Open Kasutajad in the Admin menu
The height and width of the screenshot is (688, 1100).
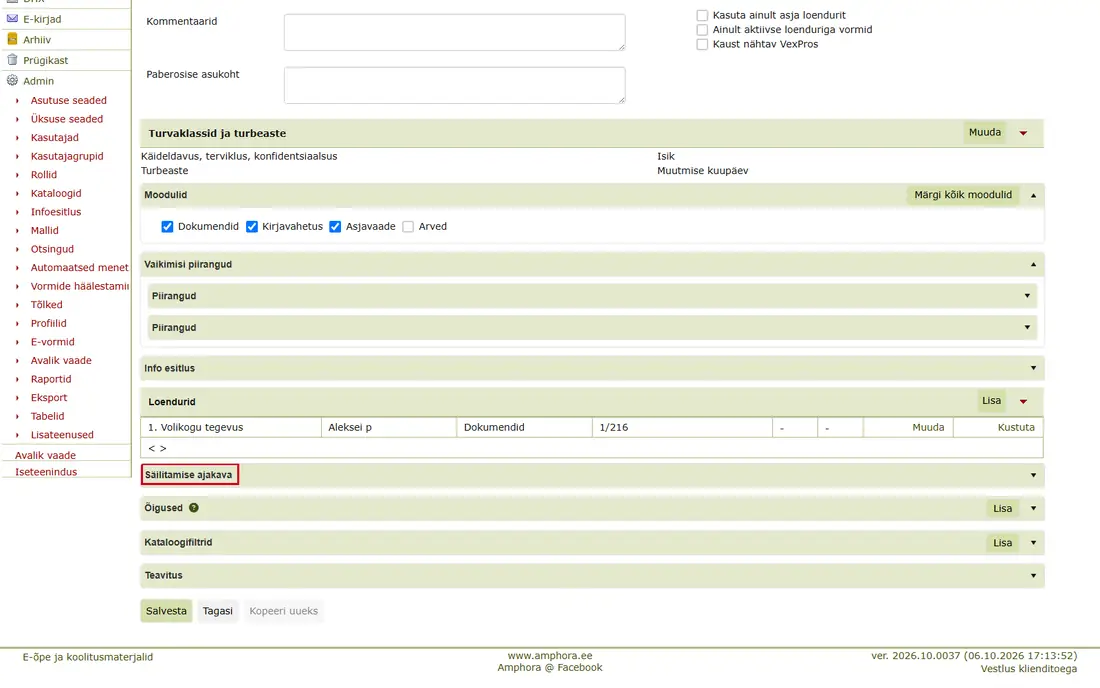(x=55, y=137)
